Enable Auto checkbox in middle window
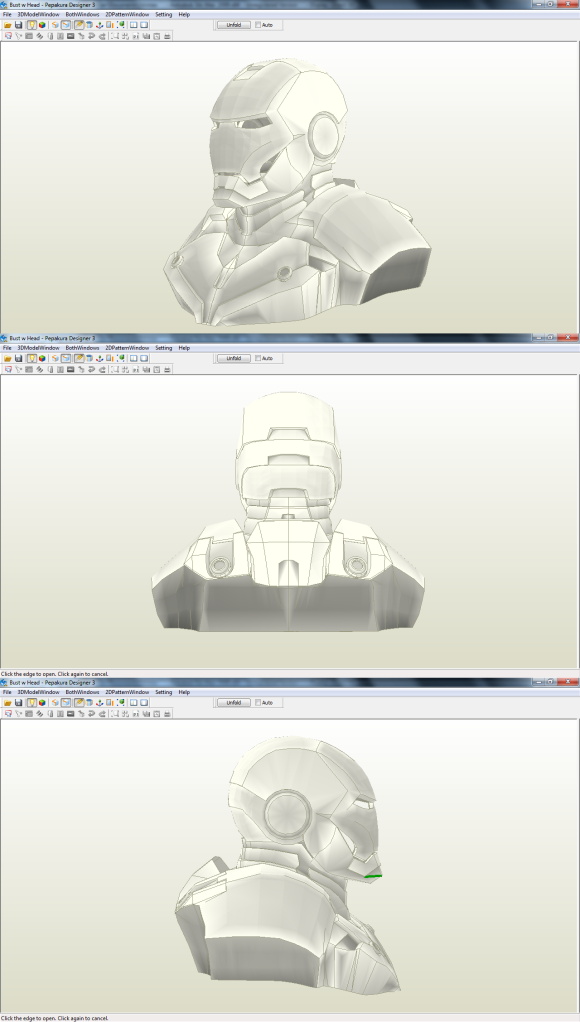The image size is (580, 1022). click(258, 358)
